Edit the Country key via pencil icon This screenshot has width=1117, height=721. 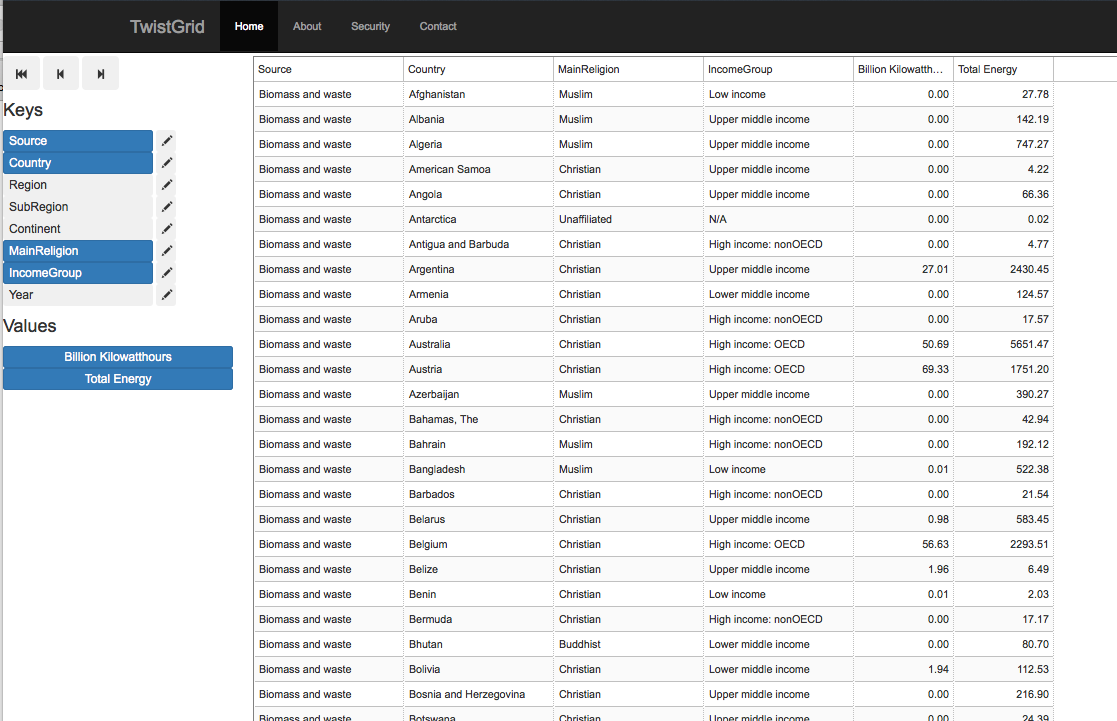[x=167, y=163]
